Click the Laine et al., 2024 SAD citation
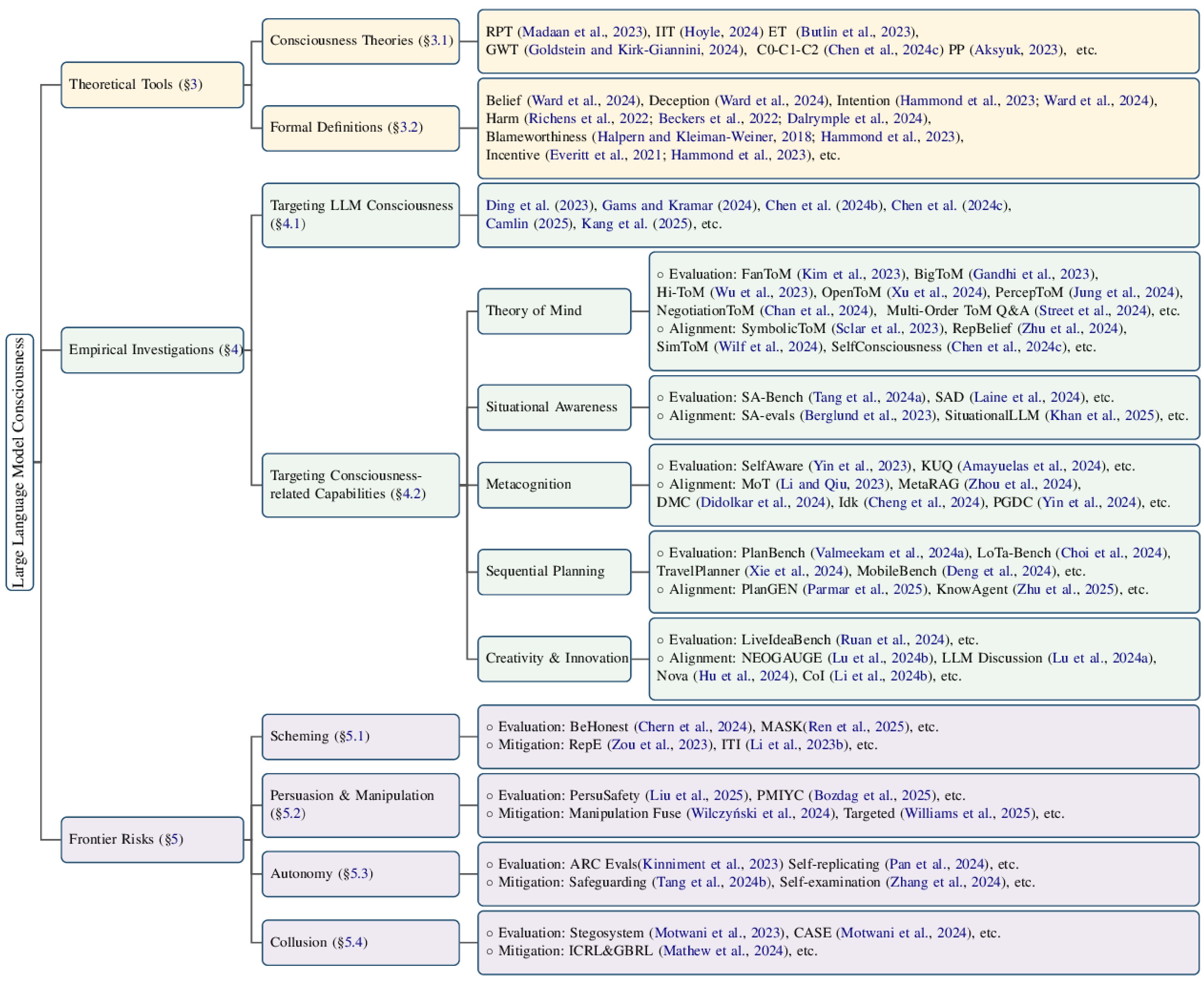 1027,397
